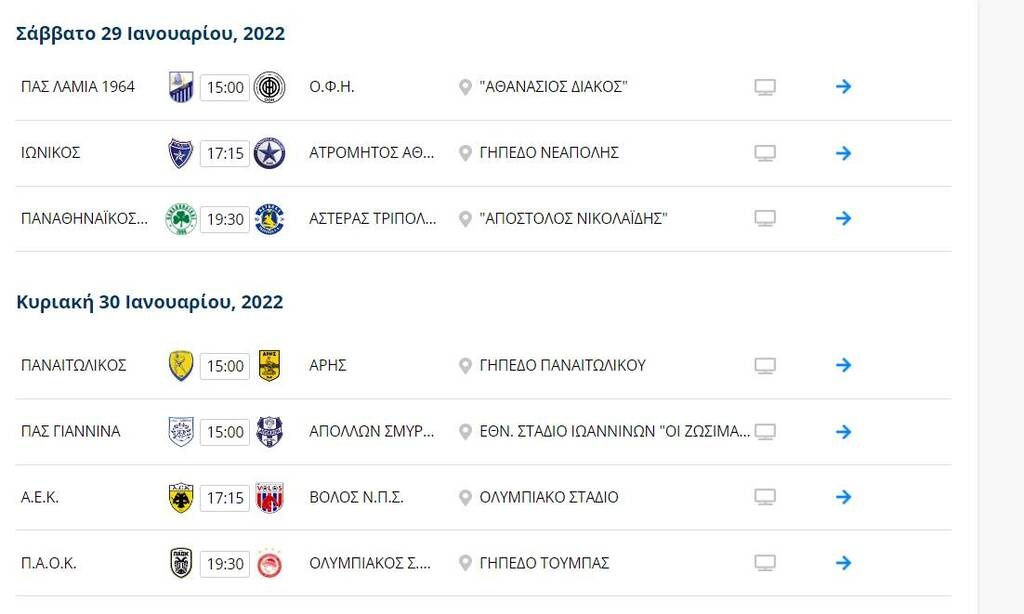This screenshot has width=1024, height=614.
Task: Click the location pin for ΓΗΠΕΔΟ ΝΕΑΠΟΛΗΣ
Action: 463,153
